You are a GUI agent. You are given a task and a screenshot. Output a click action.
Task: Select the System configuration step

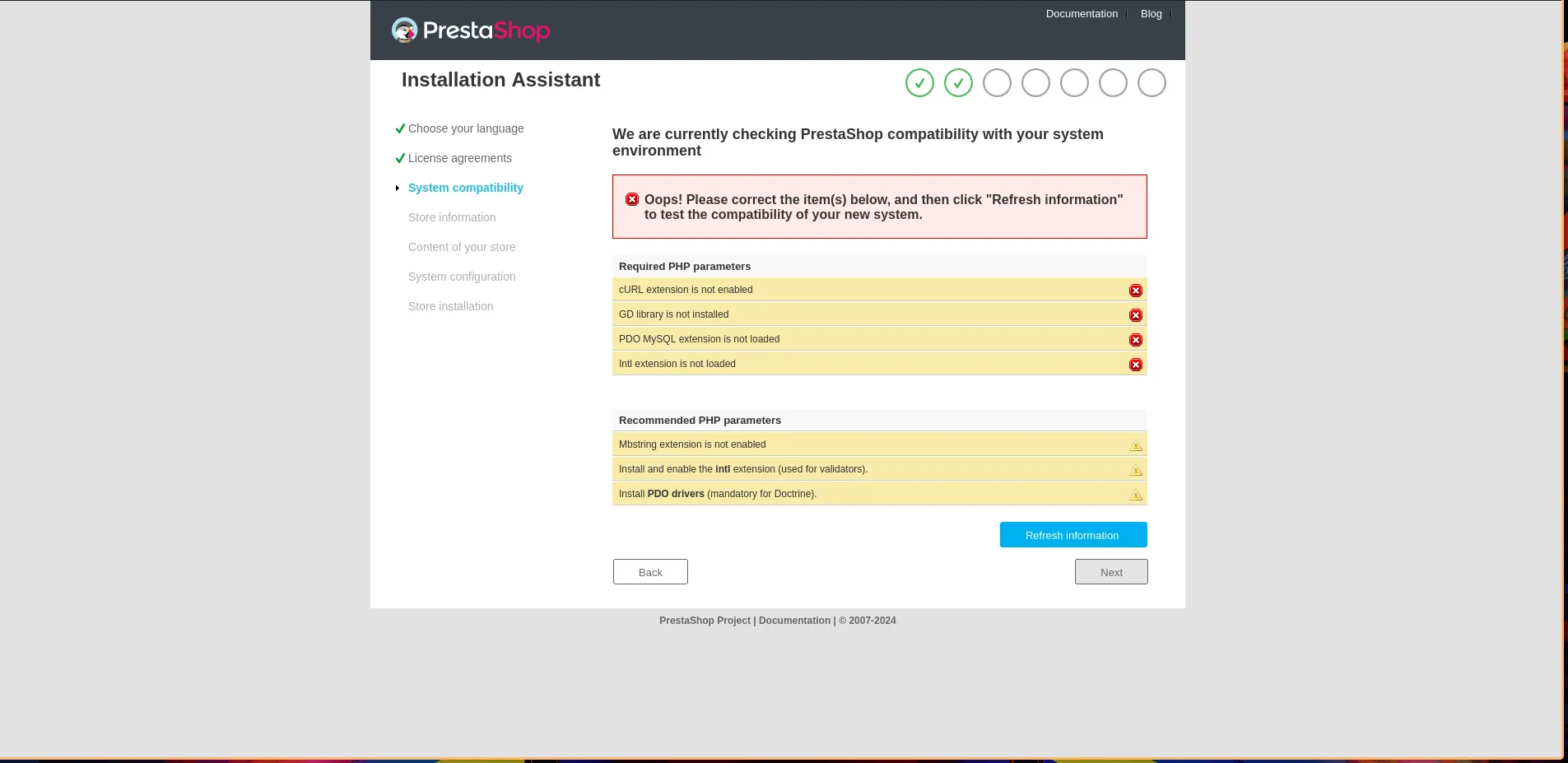(462, 277)
